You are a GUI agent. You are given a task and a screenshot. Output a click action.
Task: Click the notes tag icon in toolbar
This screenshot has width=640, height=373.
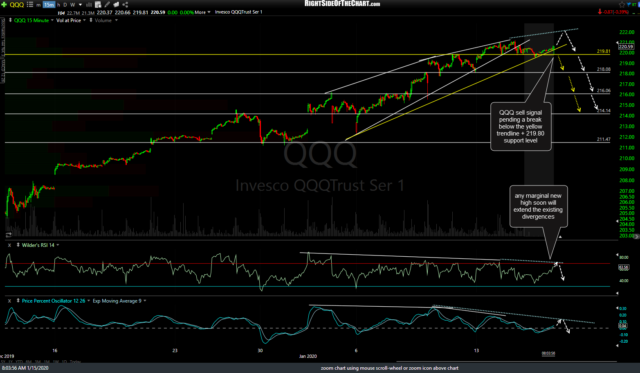coord(116,4)
